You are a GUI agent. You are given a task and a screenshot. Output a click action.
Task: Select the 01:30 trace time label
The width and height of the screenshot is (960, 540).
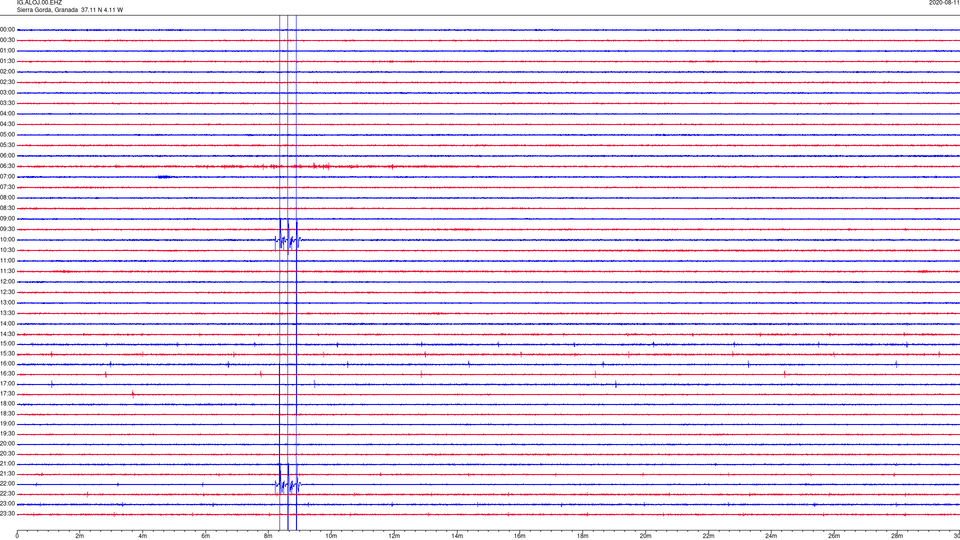click(7, 61)
